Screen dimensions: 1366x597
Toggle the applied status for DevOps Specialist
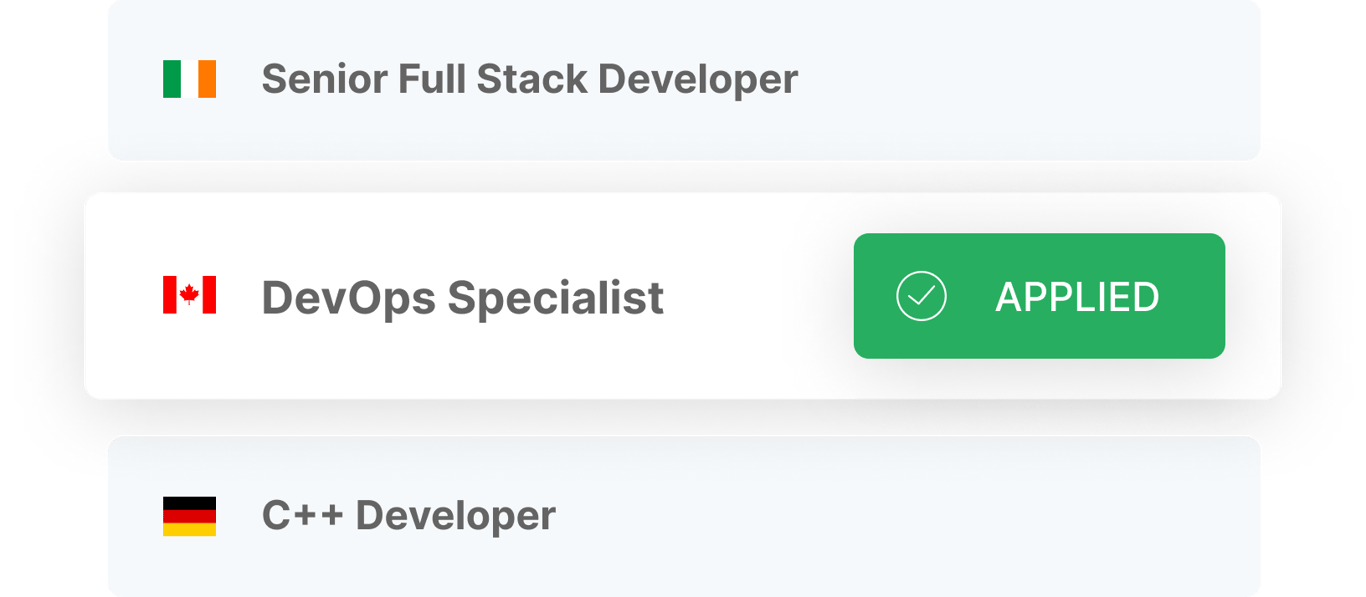click(x=1038, y=295)
